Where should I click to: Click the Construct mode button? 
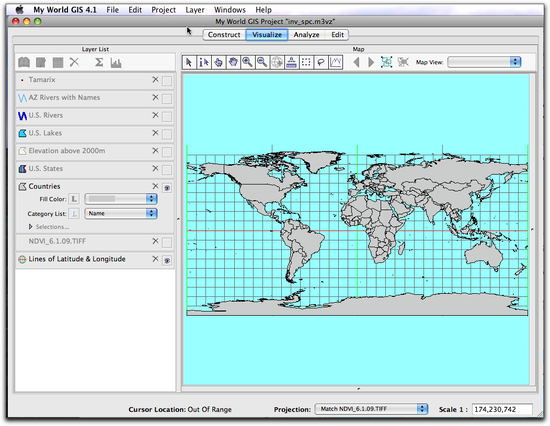tap(224, 35)
